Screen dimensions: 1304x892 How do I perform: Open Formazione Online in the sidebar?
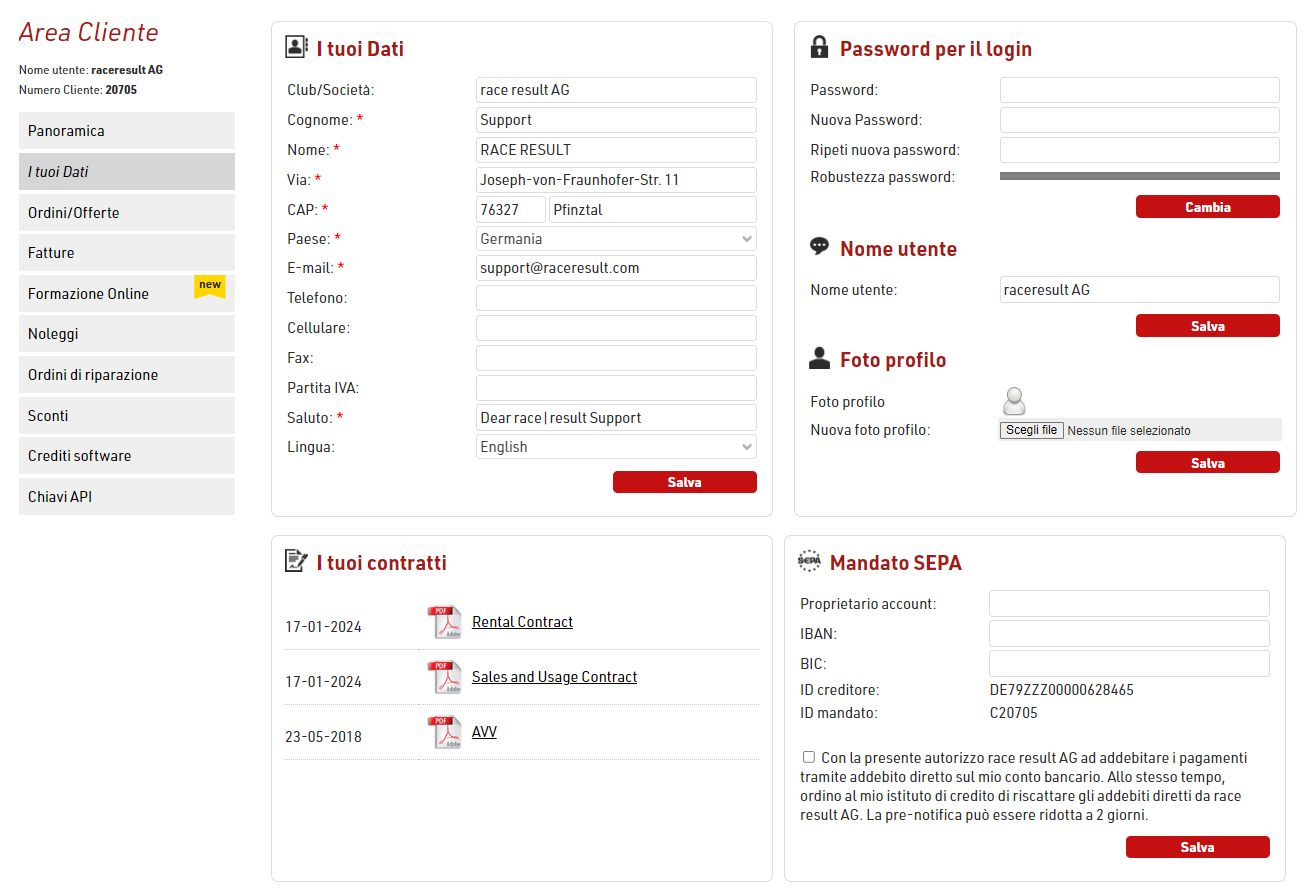(x=127, y=294)
